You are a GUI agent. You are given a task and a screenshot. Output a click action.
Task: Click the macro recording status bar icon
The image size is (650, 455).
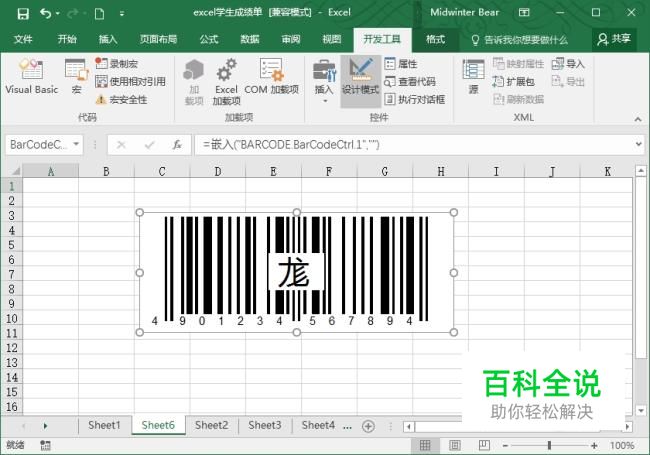coord(45,445)
